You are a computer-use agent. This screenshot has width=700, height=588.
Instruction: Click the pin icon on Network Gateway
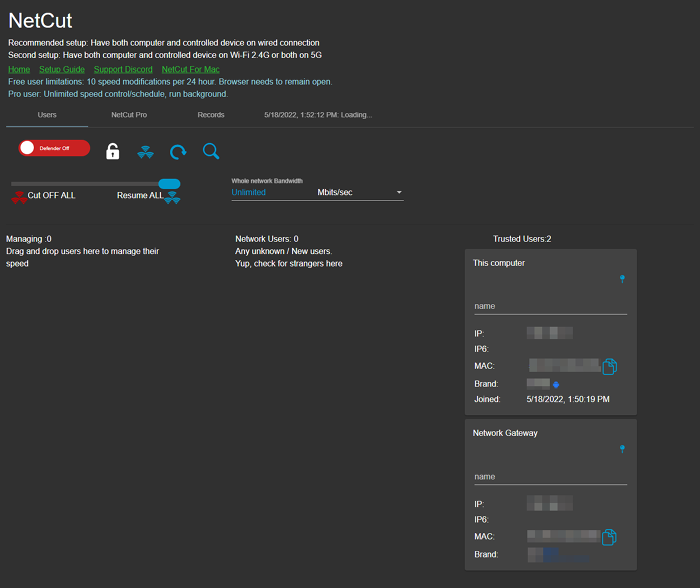[622, 449]
